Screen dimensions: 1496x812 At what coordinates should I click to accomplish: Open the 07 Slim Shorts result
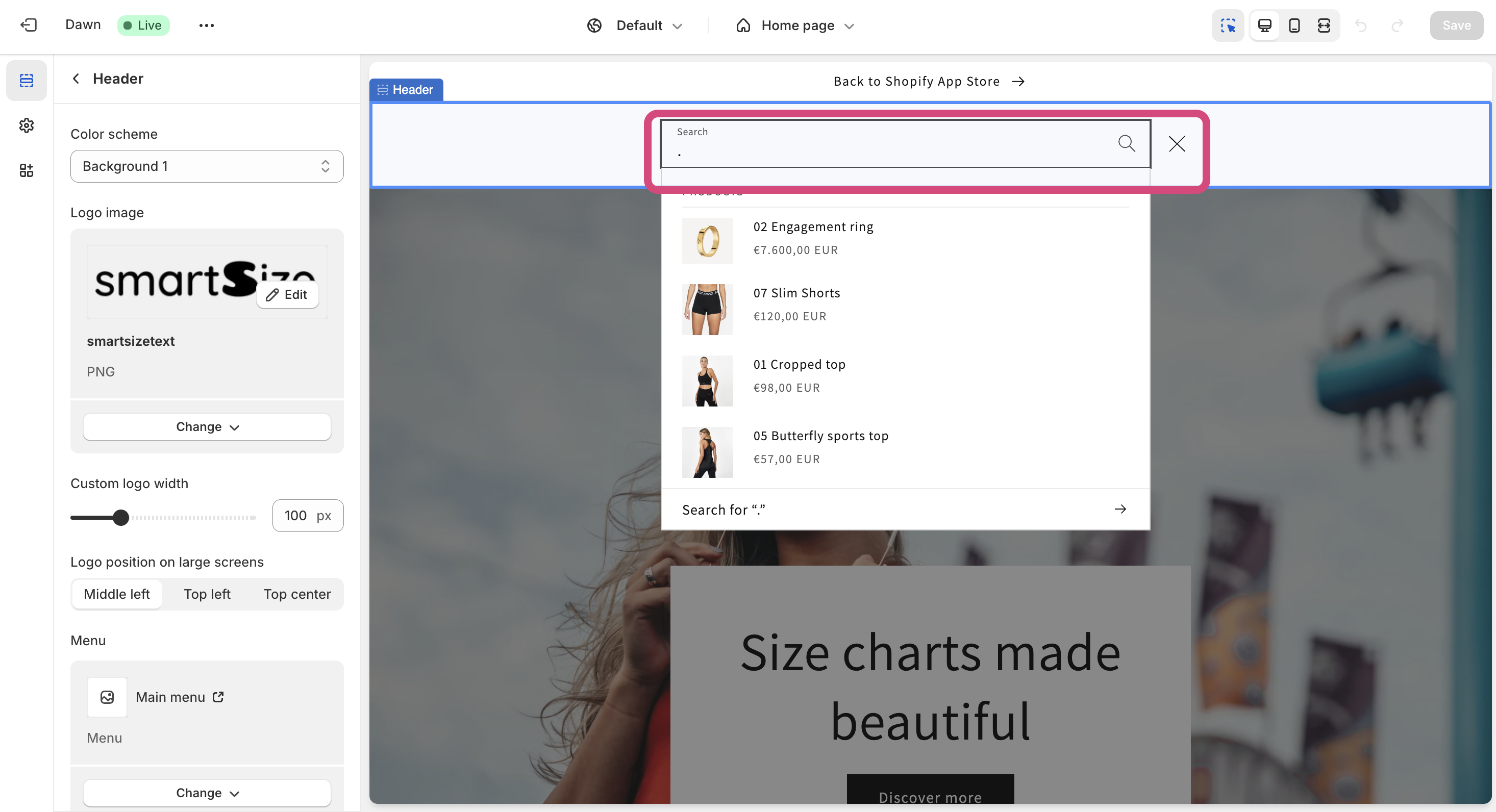905,309
